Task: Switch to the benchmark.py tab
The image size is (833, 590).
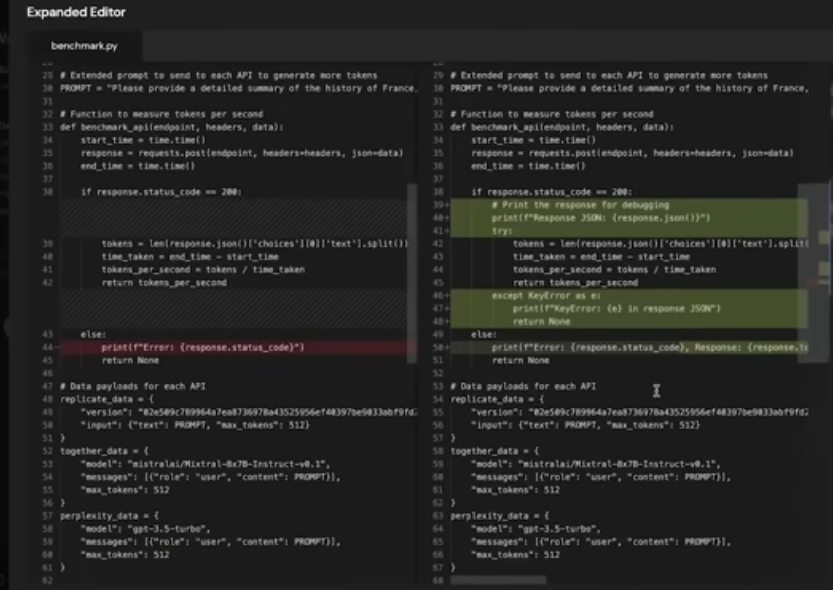Action: point(70,46)
